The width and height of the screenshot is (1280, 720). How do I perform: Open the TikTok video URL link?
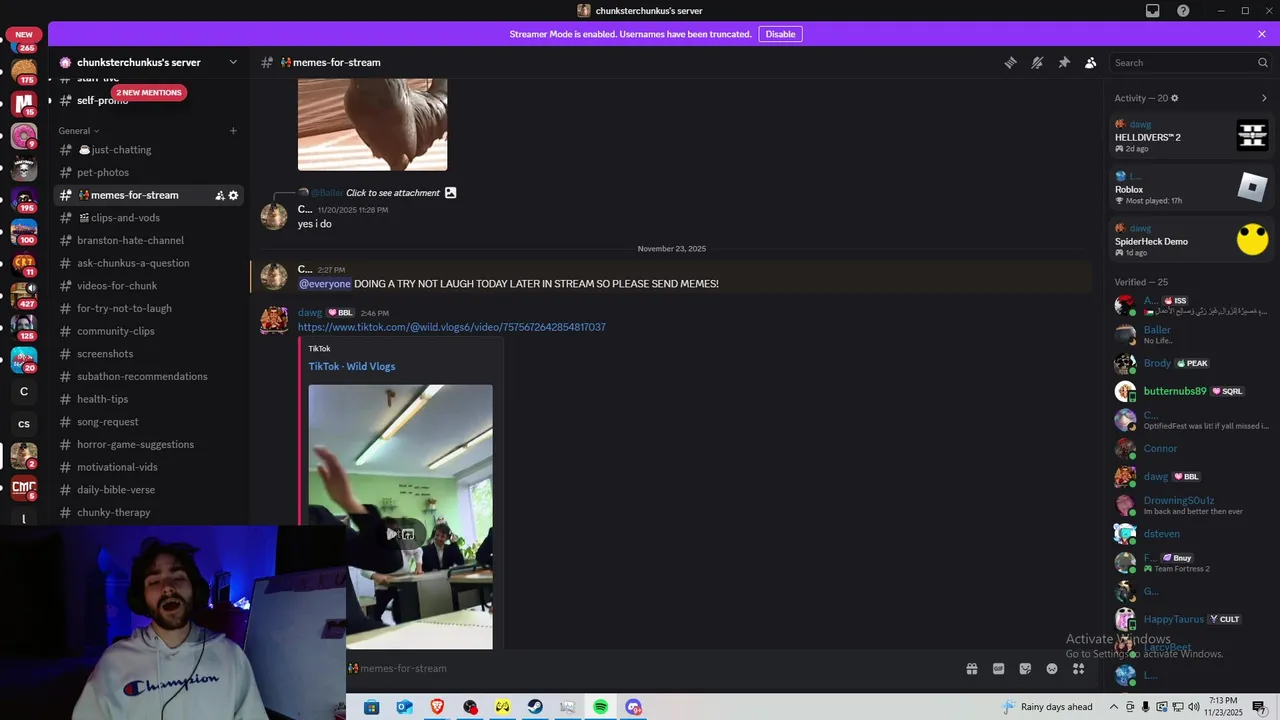pyautogui.click(x=451, y=327)
